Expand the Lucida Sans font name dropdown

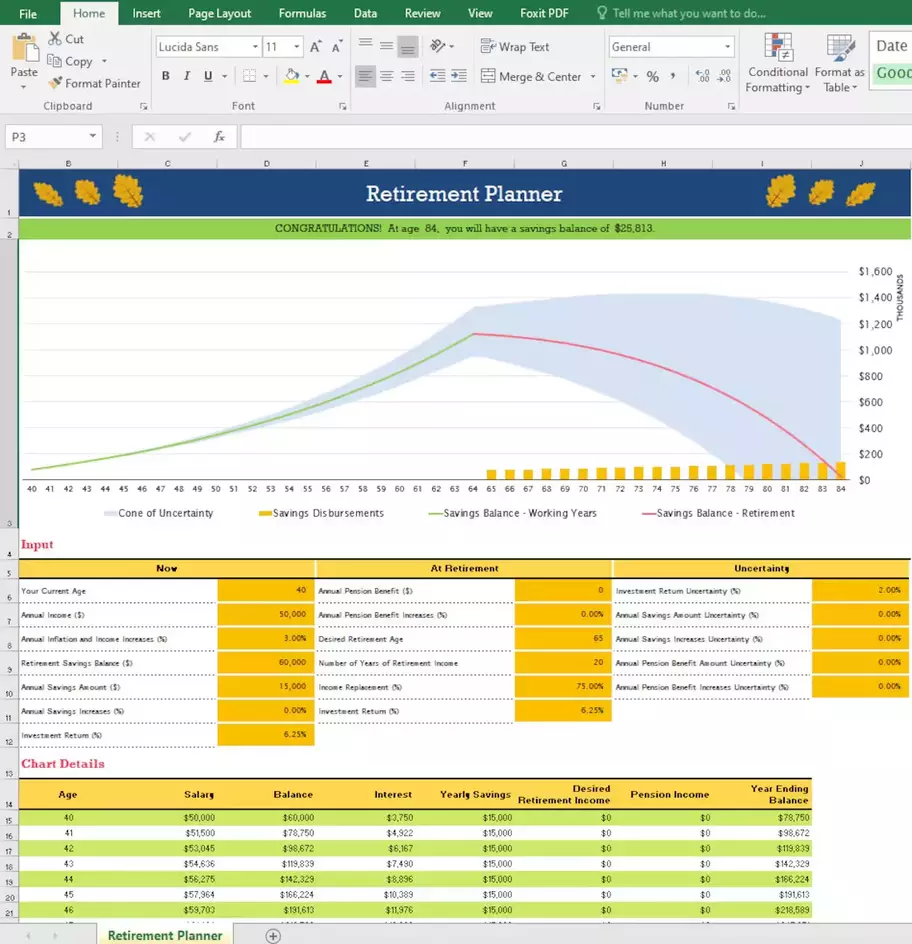(x=253, y=47)
